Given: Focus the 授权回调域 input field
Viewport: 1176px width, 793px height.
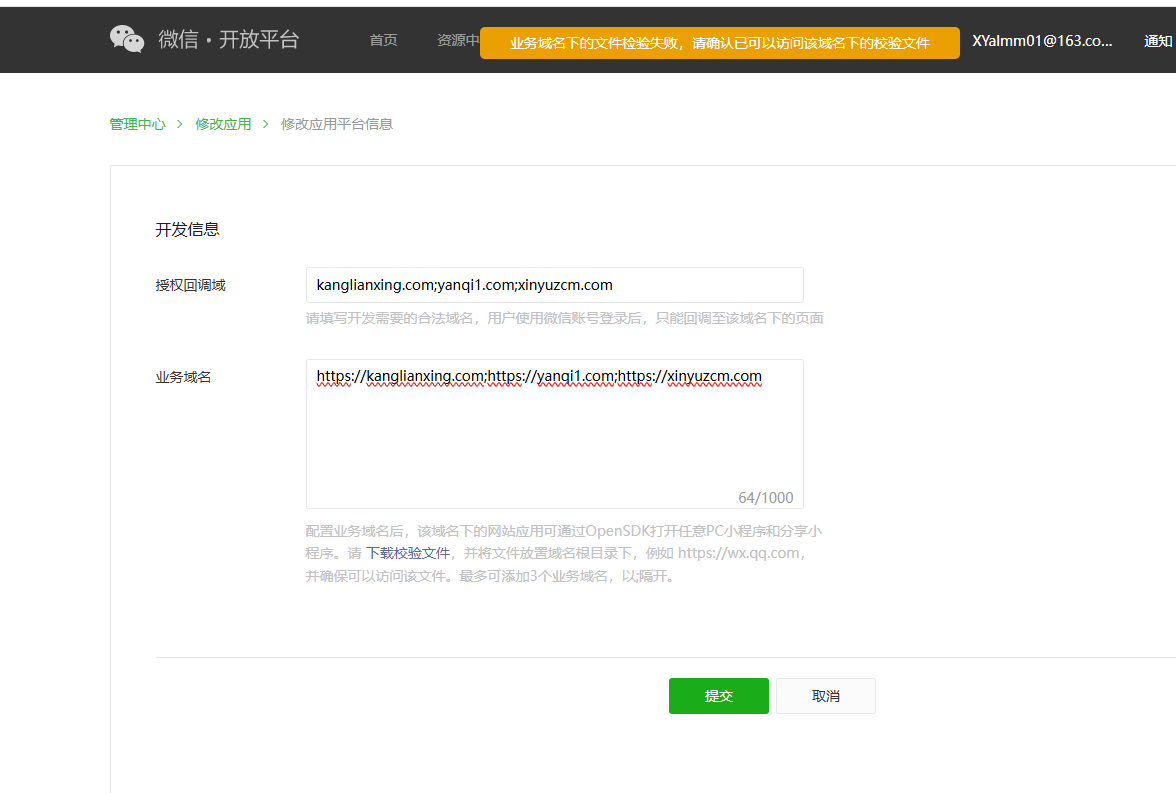Looking at the screenshot, I should (x=554, y=285).
